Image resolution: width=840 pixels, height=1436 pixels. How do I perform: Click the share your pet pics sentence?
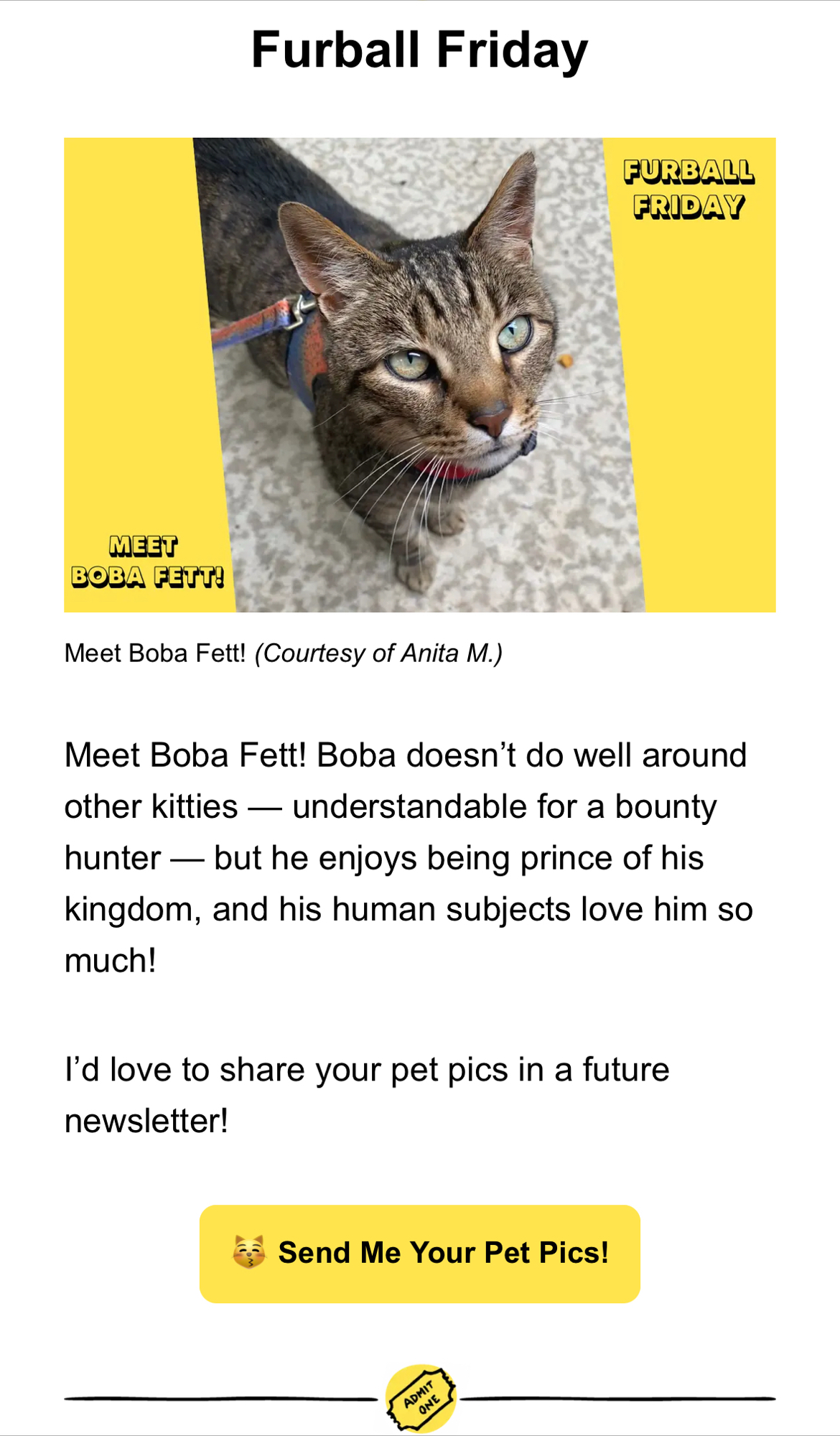(366, 1070)
